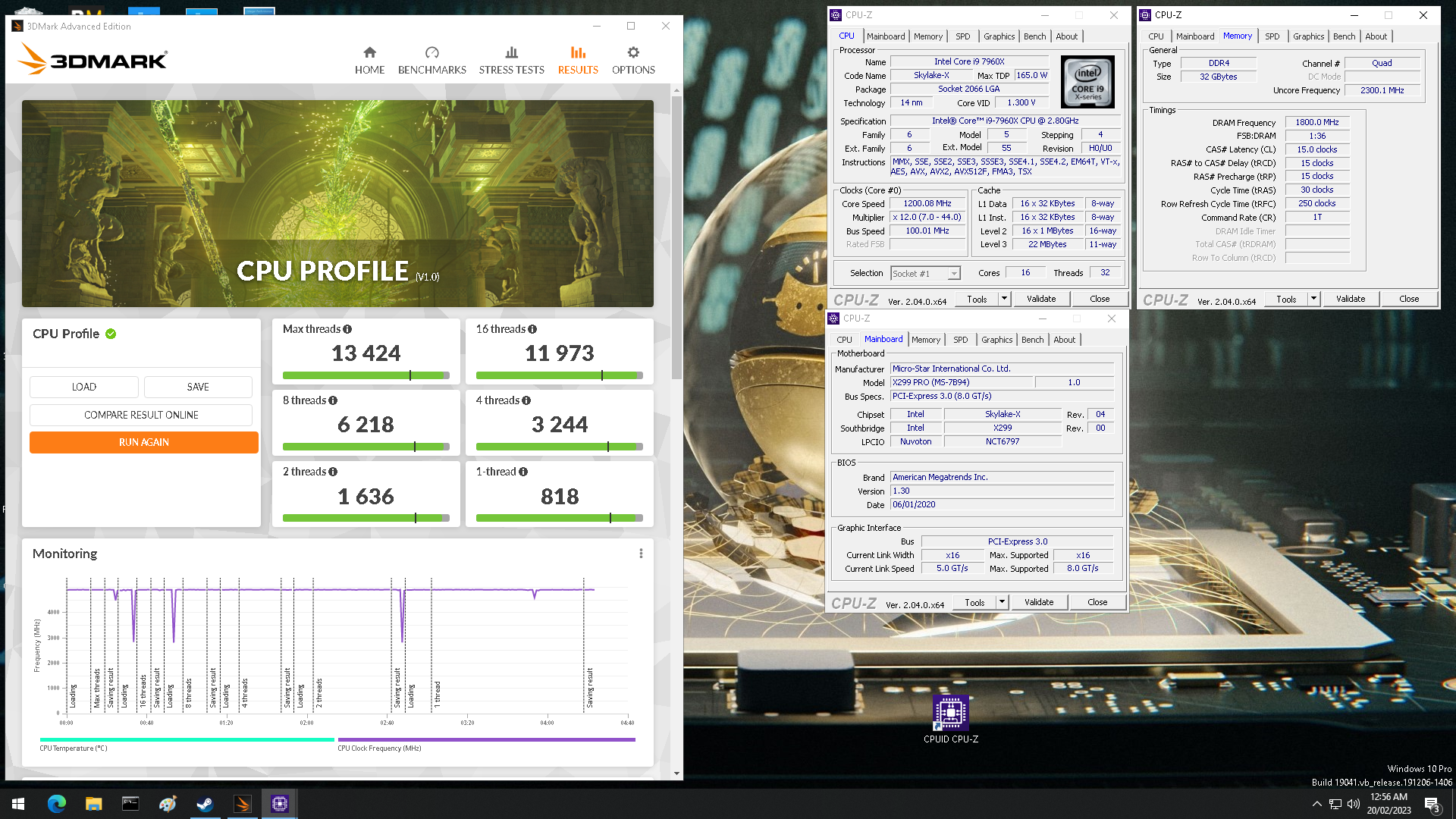Switch to CPU-Z via taskbar icon
The width and height of the screenshot is (1456, 819).
279,804
